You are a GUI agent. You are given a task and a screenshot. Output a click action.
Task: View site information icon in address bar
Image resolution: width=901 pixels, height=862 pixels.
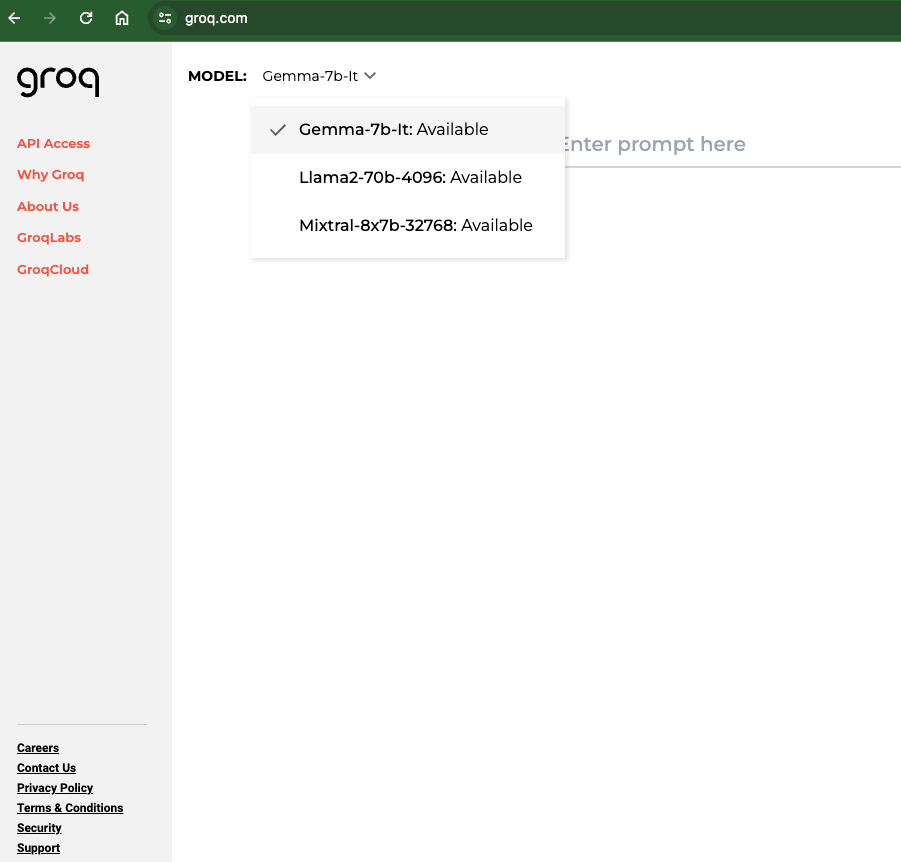[165, 18]
